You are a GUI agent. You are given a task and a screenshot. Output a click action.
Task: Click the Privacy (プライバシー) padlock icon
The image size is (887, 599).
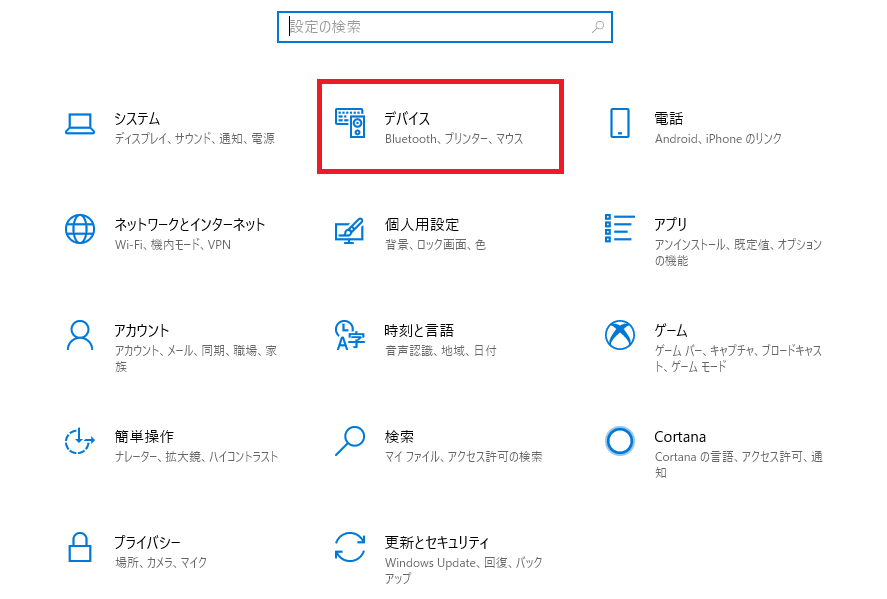click(80, 547)
